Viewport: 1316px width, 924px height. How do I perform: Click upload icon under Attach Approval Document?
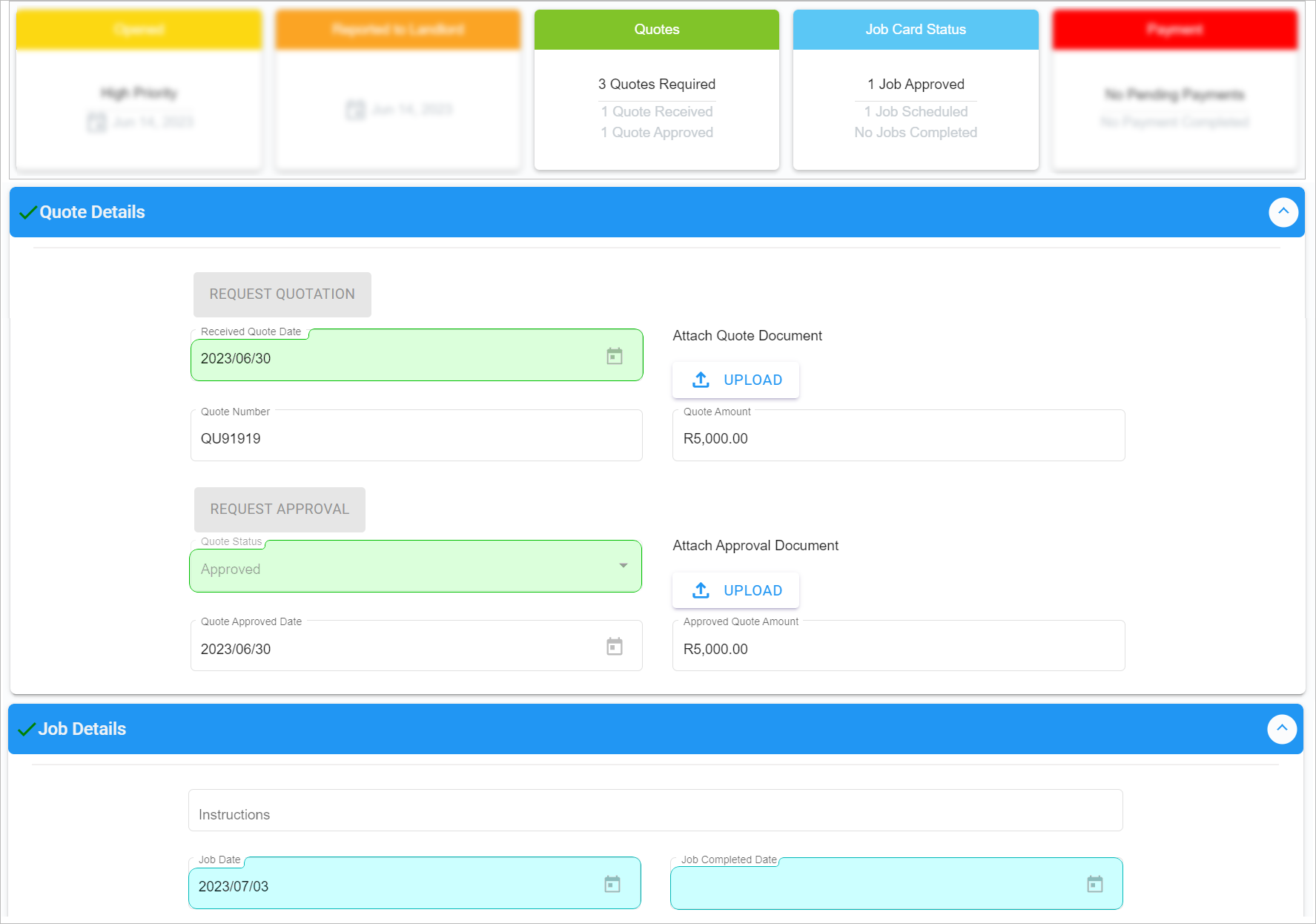[701, 590]
